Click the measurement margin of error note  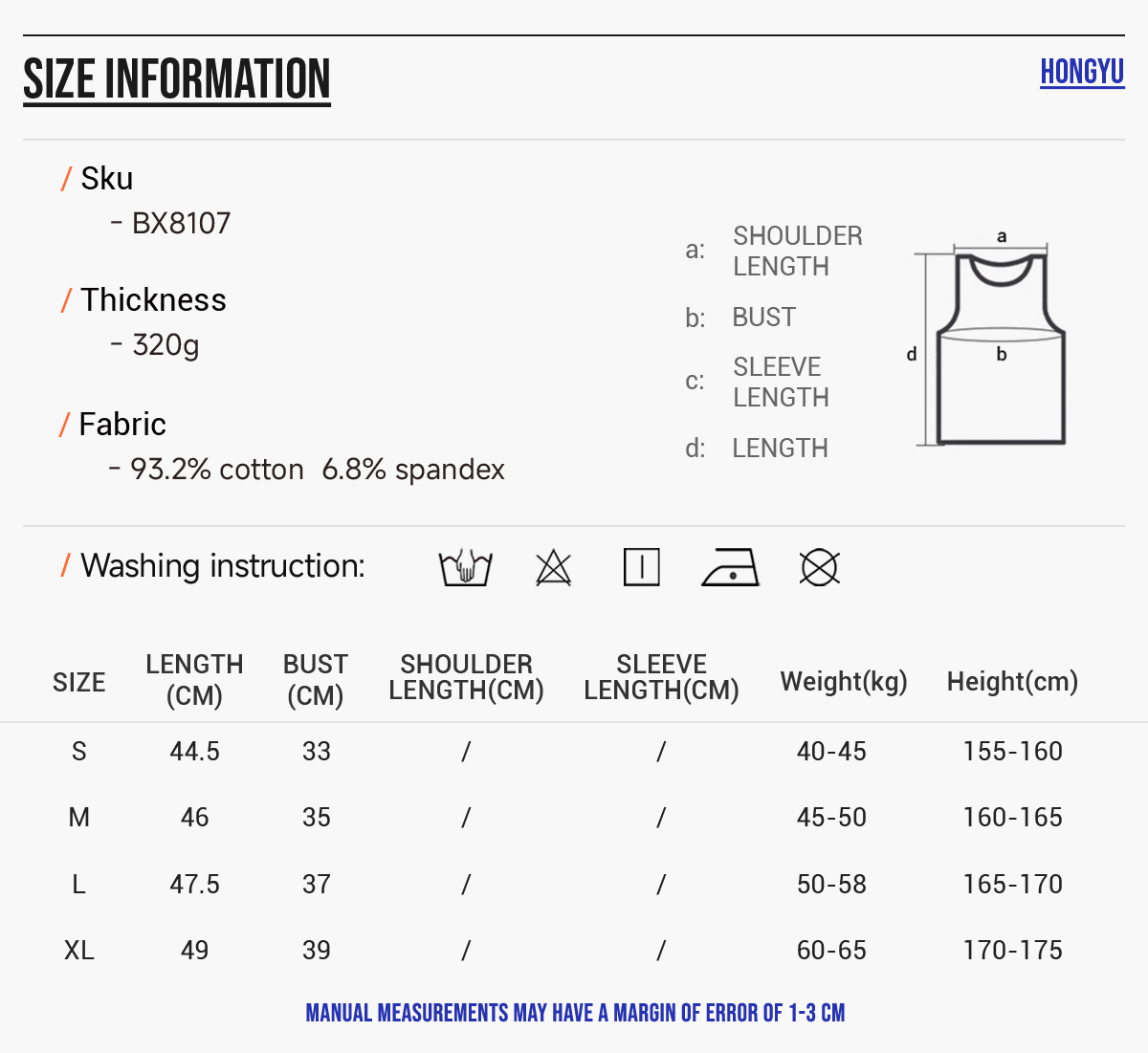click(575, 1013)
